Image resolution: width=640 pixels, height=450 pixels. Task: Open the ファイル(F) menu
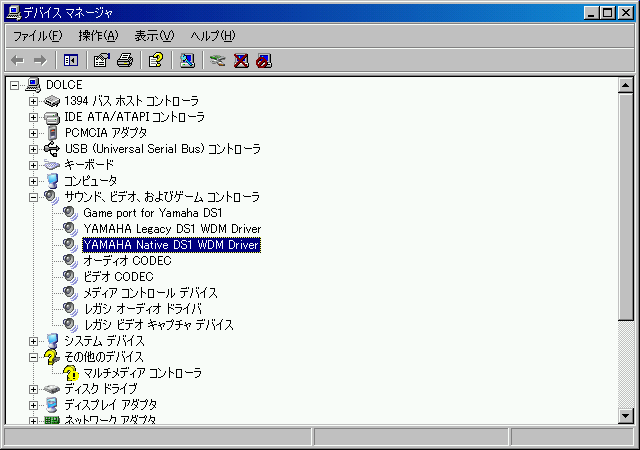tap(38, 36)
